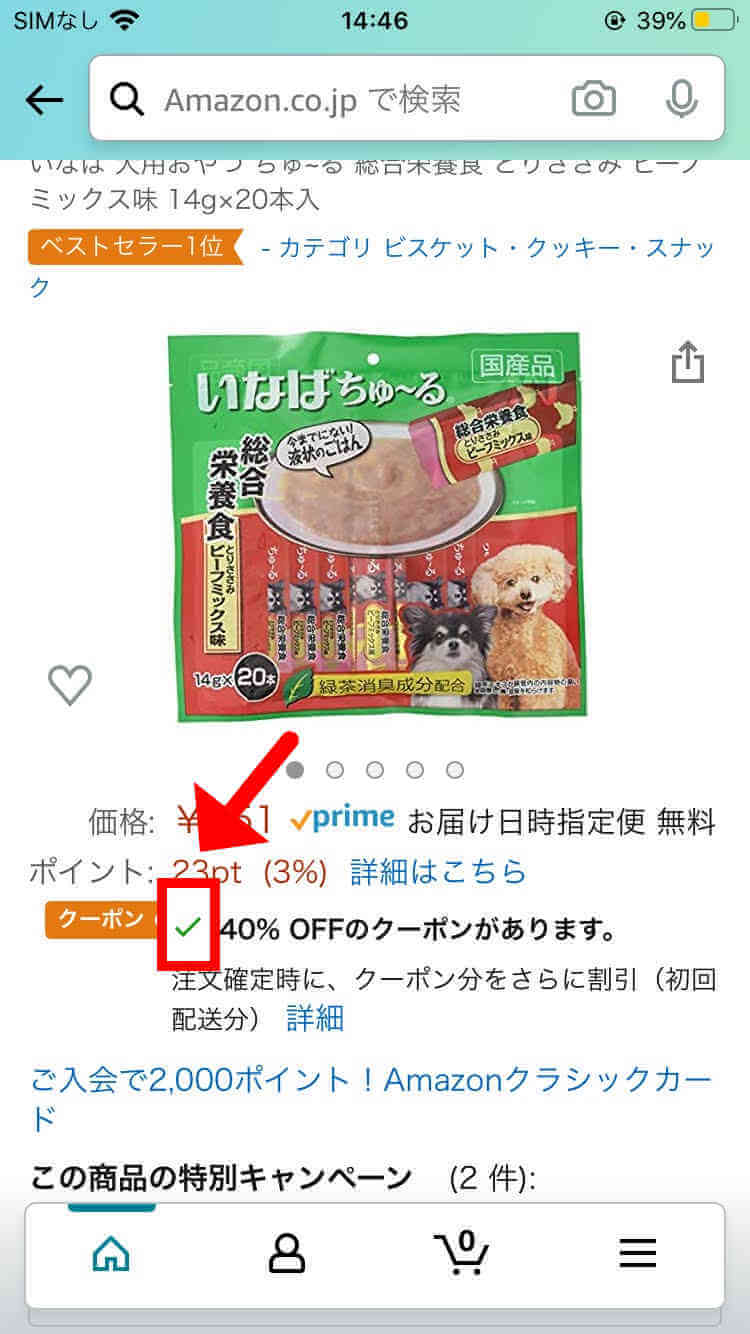Select last image carousel dot
This screenshot has width=750, height=1334.
[455, 770]
